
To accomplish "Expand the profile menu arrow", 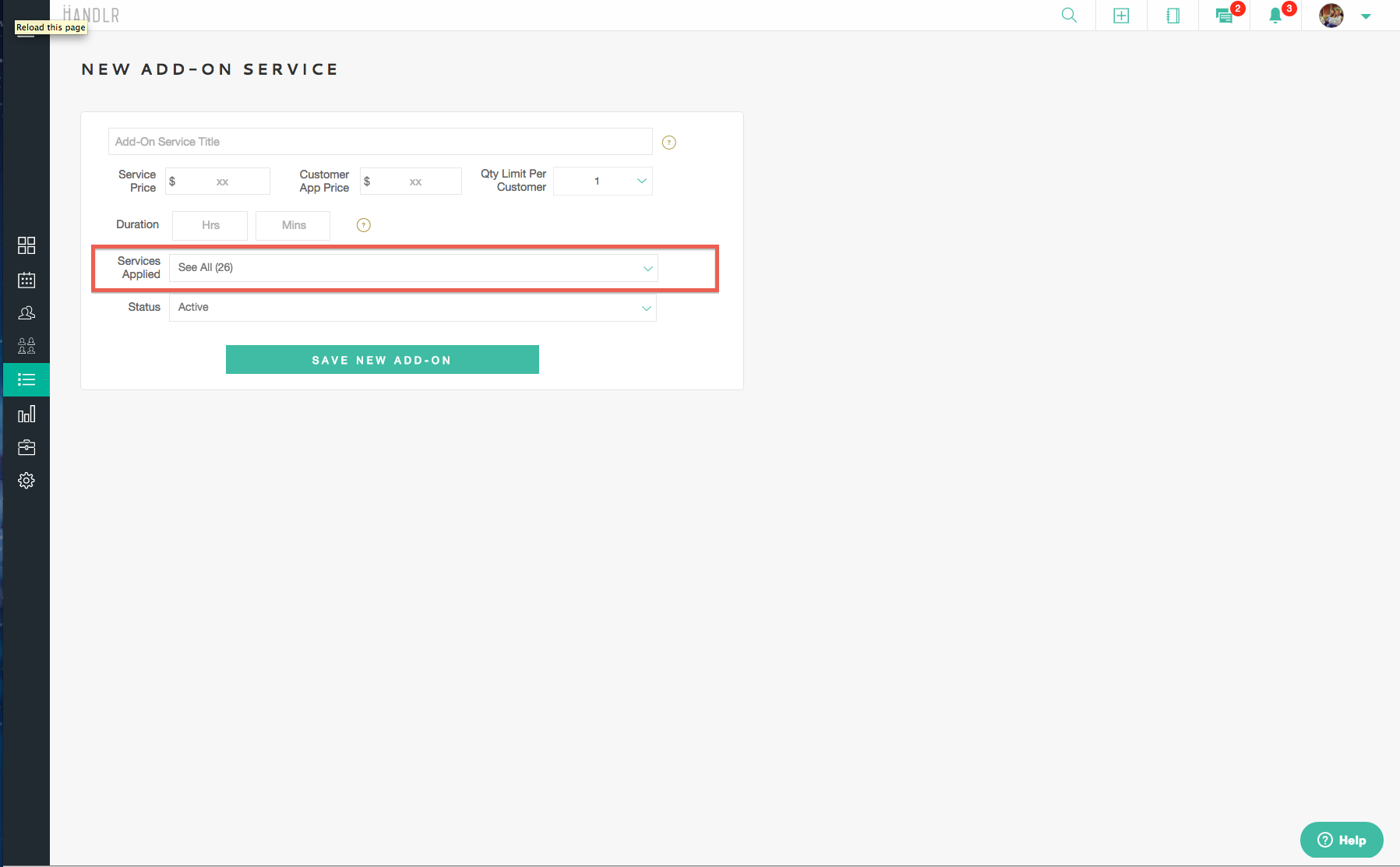I will coord(1366,16).
